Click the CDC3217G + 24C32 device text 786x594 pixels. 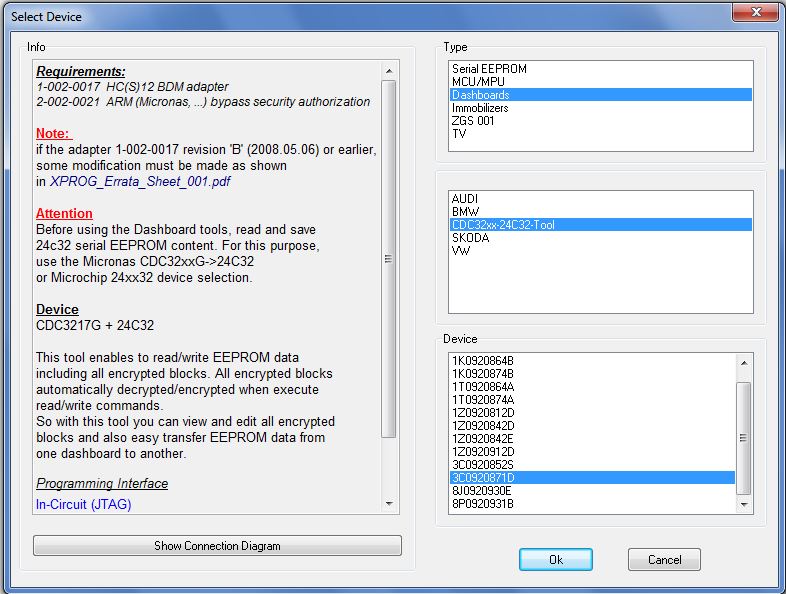point(95,325)
